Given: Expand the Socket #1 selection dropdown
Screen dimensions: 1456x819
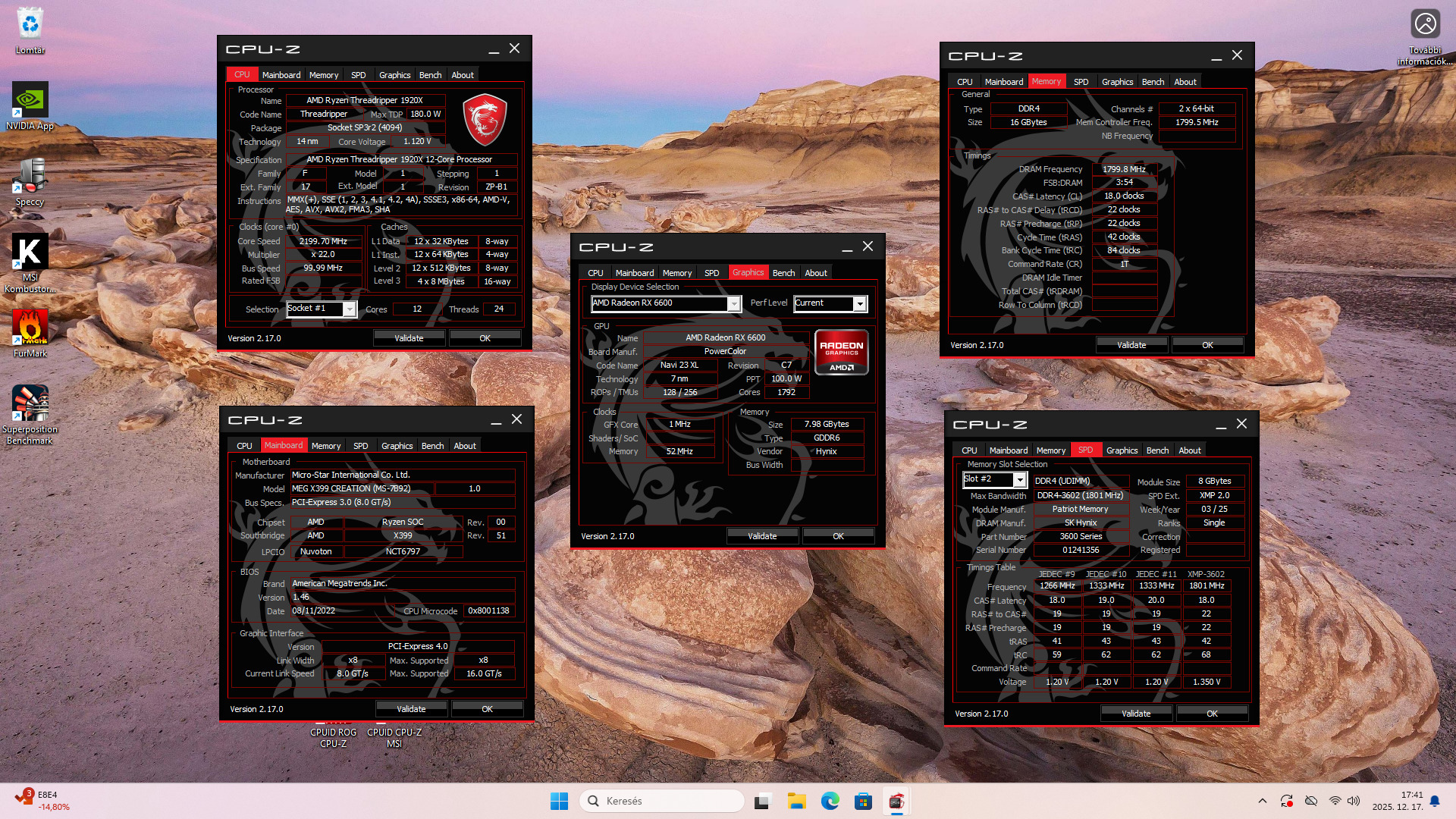Looking at the screenshot, I should coord(349,309).
